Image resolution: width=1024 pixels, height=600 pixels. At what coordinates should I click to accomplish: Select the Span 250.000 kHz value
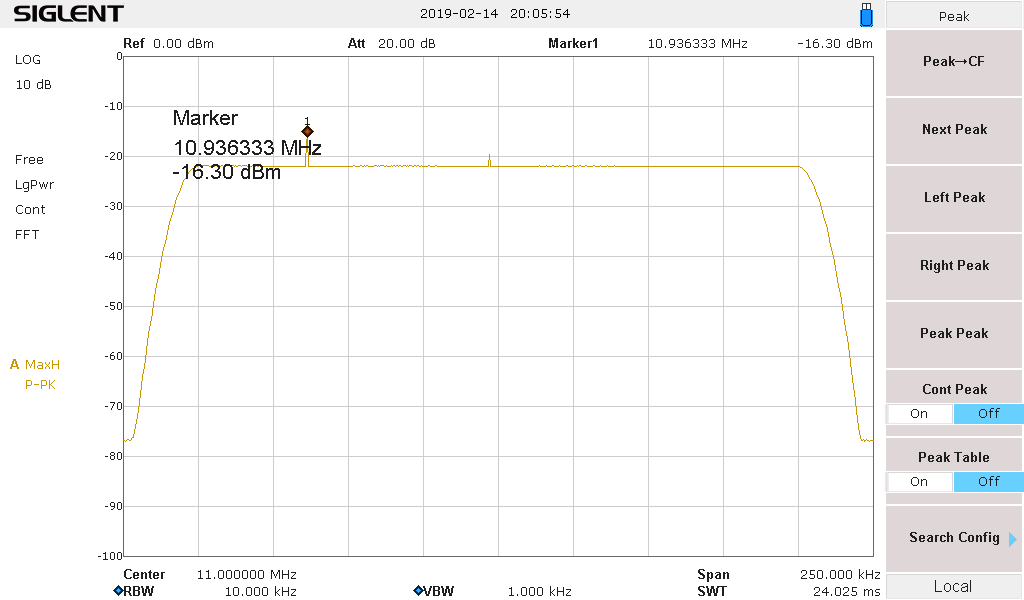point(840,575)
